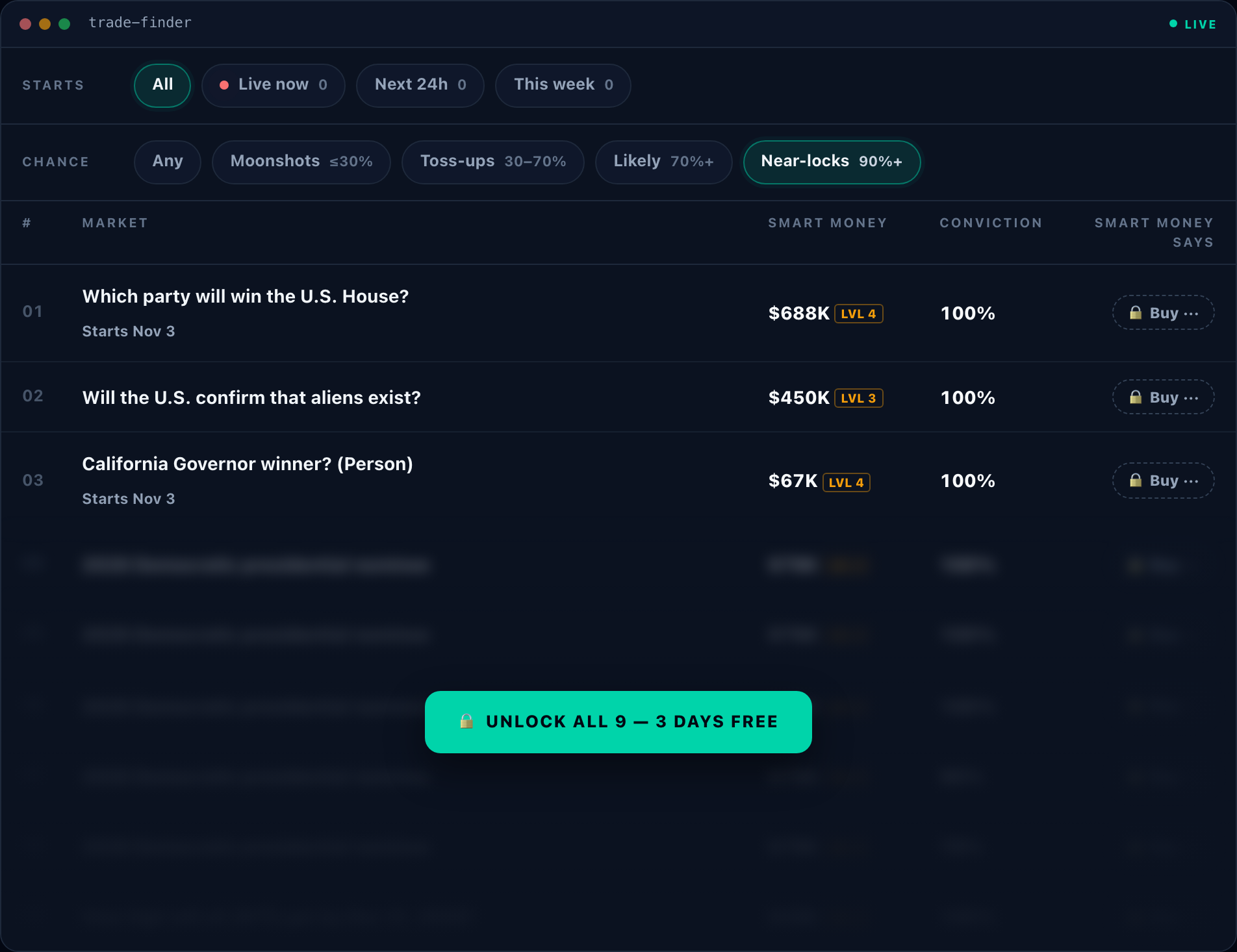
Task: Open 'California Governor winner? (Person)' market
Action: click(248, 464)
